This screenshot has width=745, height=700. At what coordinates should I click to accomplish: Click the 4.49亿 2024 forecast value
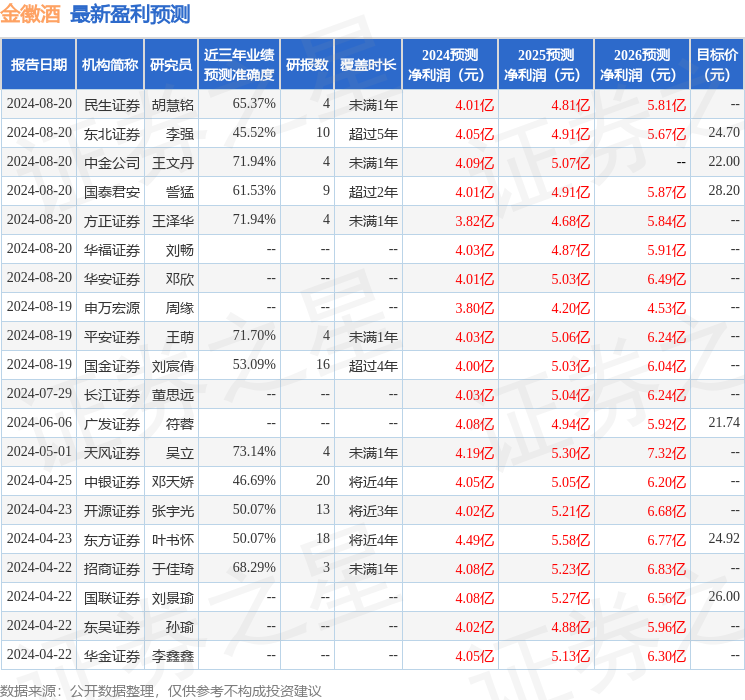(x=475, y=540)
